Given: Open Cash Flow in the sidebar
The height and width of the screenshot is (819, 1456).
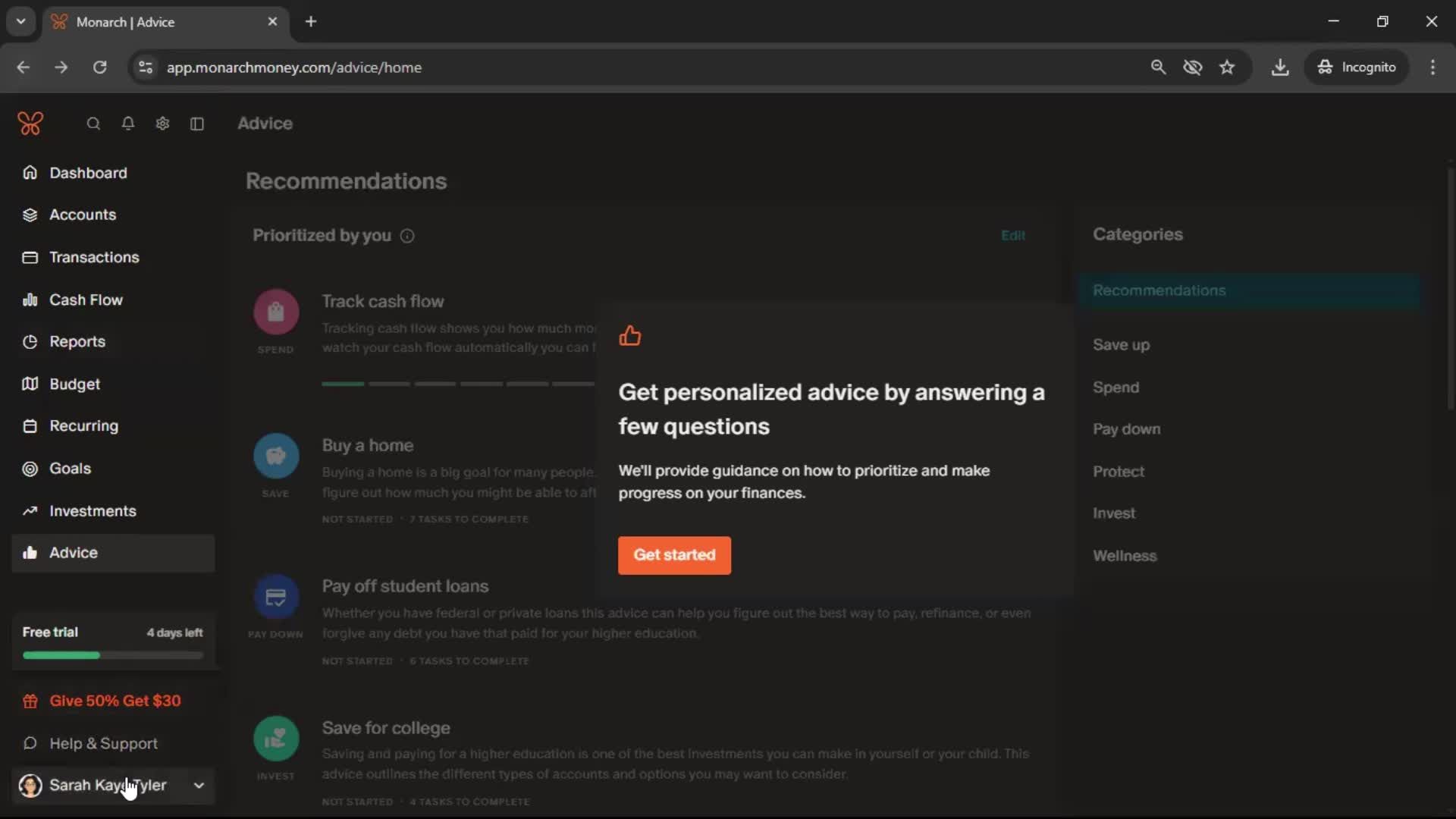Looking at the screenshot, I should 86,300.
